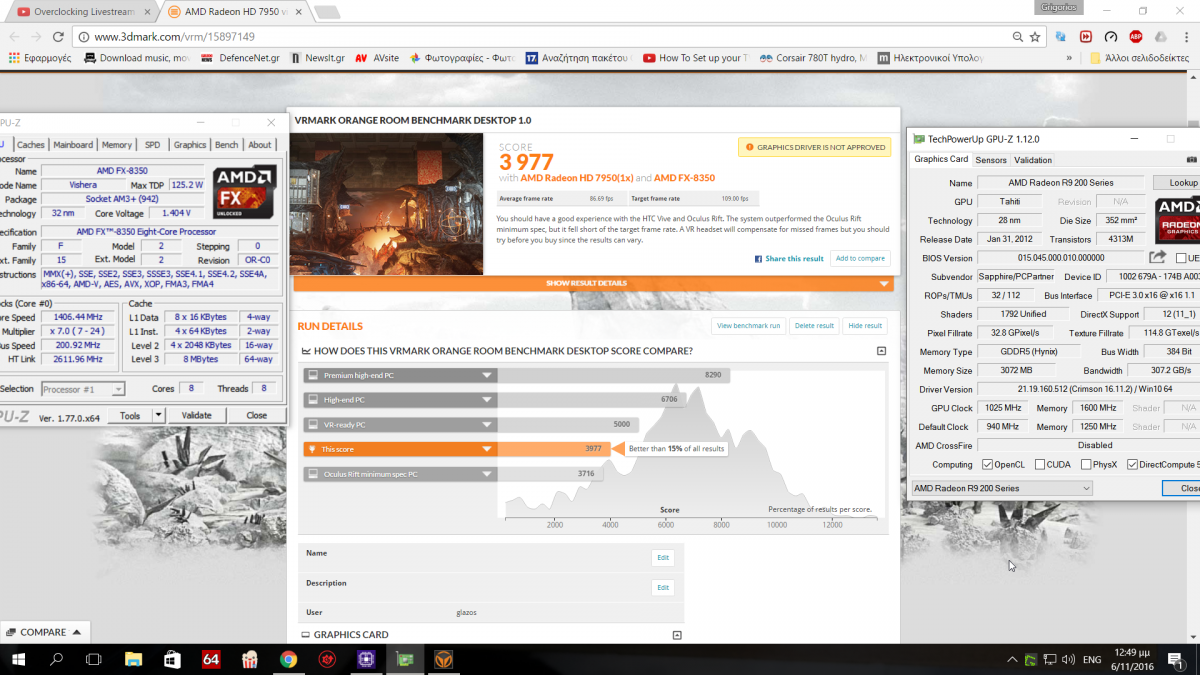
Task: Expand the Oculus Rift minimum spec row
Action: 401,474
